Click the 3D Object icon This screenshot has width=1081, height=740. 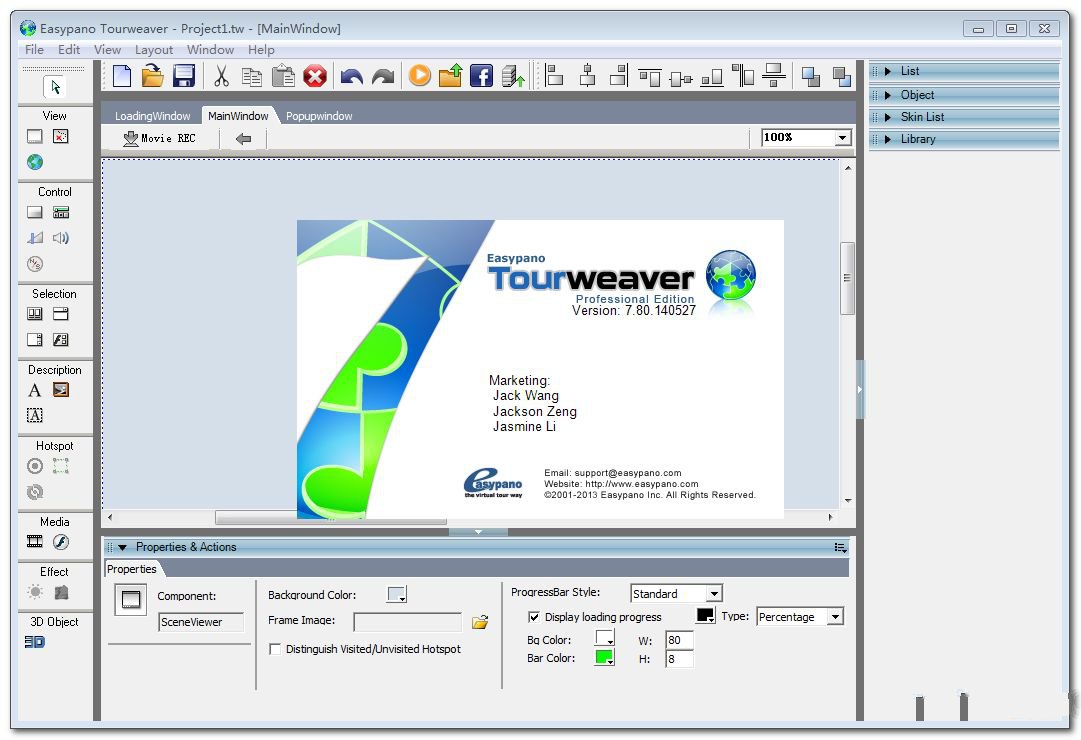click(x=34, y=642)
